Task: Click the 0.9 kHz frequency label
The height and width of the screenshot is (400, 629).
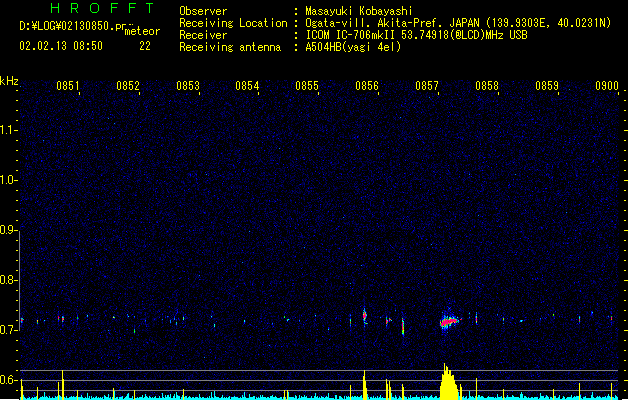Action: pos(9,229)
